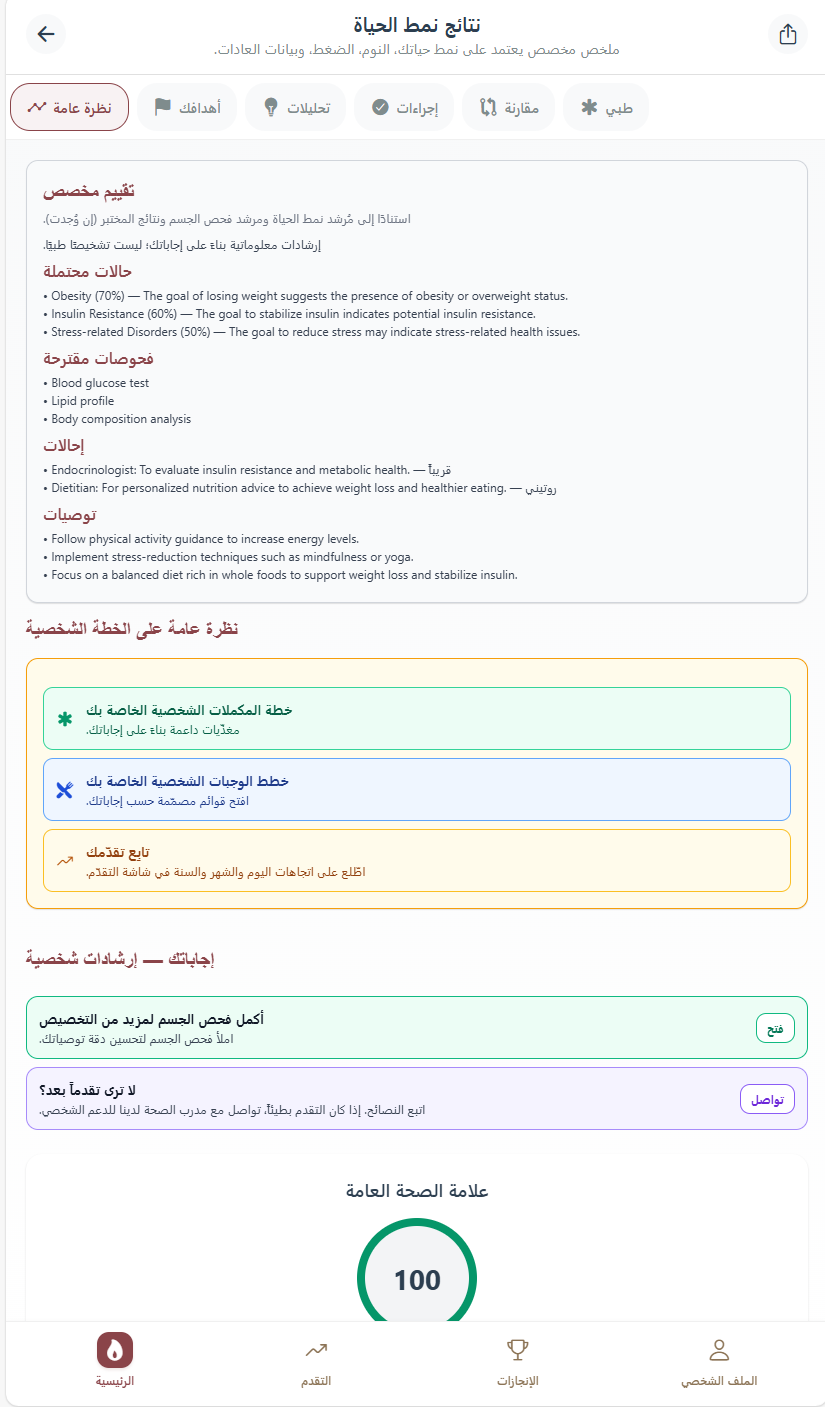825x1407 pixels.
Task: Open the الملف الشخصي person icon
Action: pyautogui.click(x=718, y=1350)
